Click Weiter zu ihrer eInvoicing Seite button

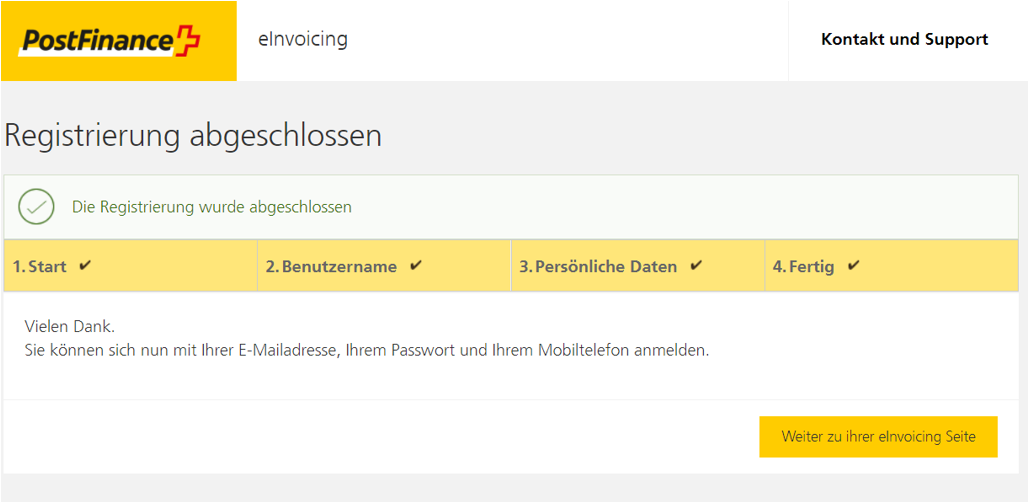pos(879,436)
